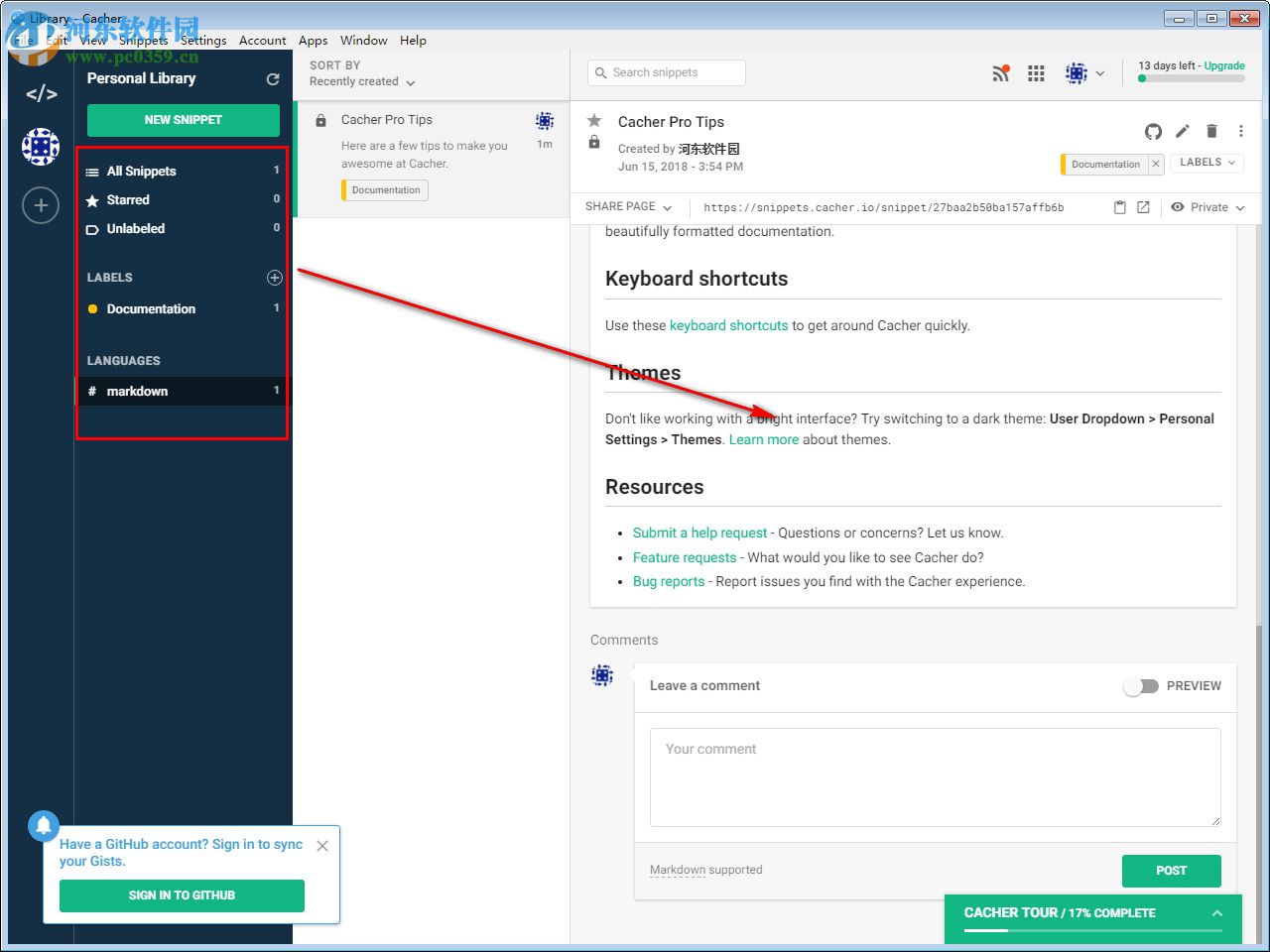Add a new library with plus circle

[41, 205]
